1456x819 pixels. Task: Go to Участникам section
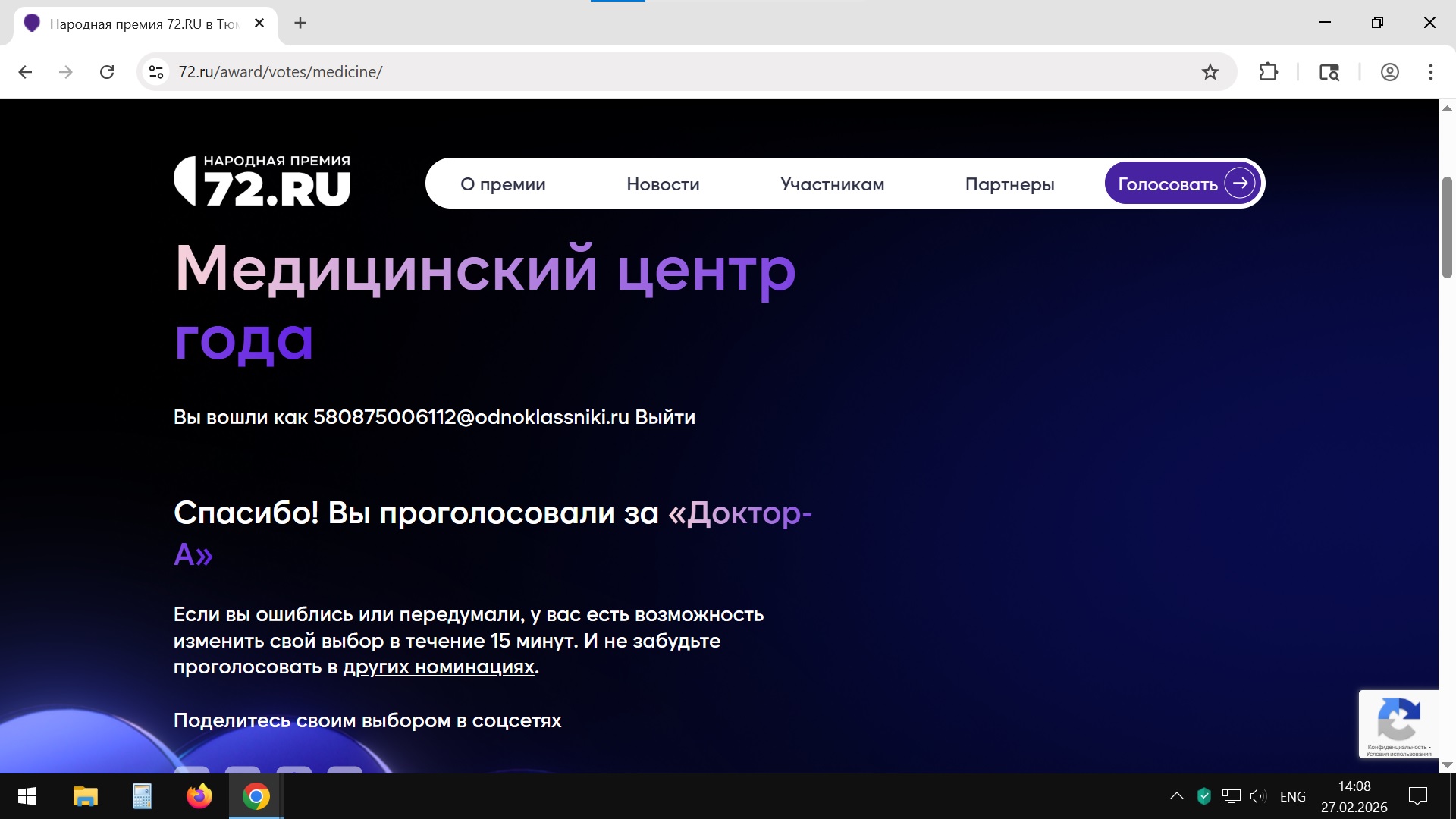(832, 184)
